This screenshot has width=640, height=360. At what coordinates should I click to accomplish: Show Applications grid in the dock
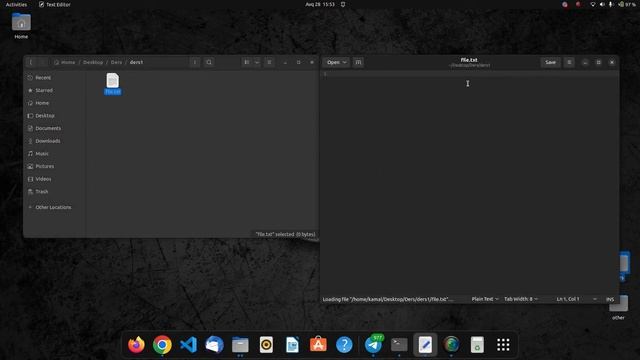(x=503, y=345)
